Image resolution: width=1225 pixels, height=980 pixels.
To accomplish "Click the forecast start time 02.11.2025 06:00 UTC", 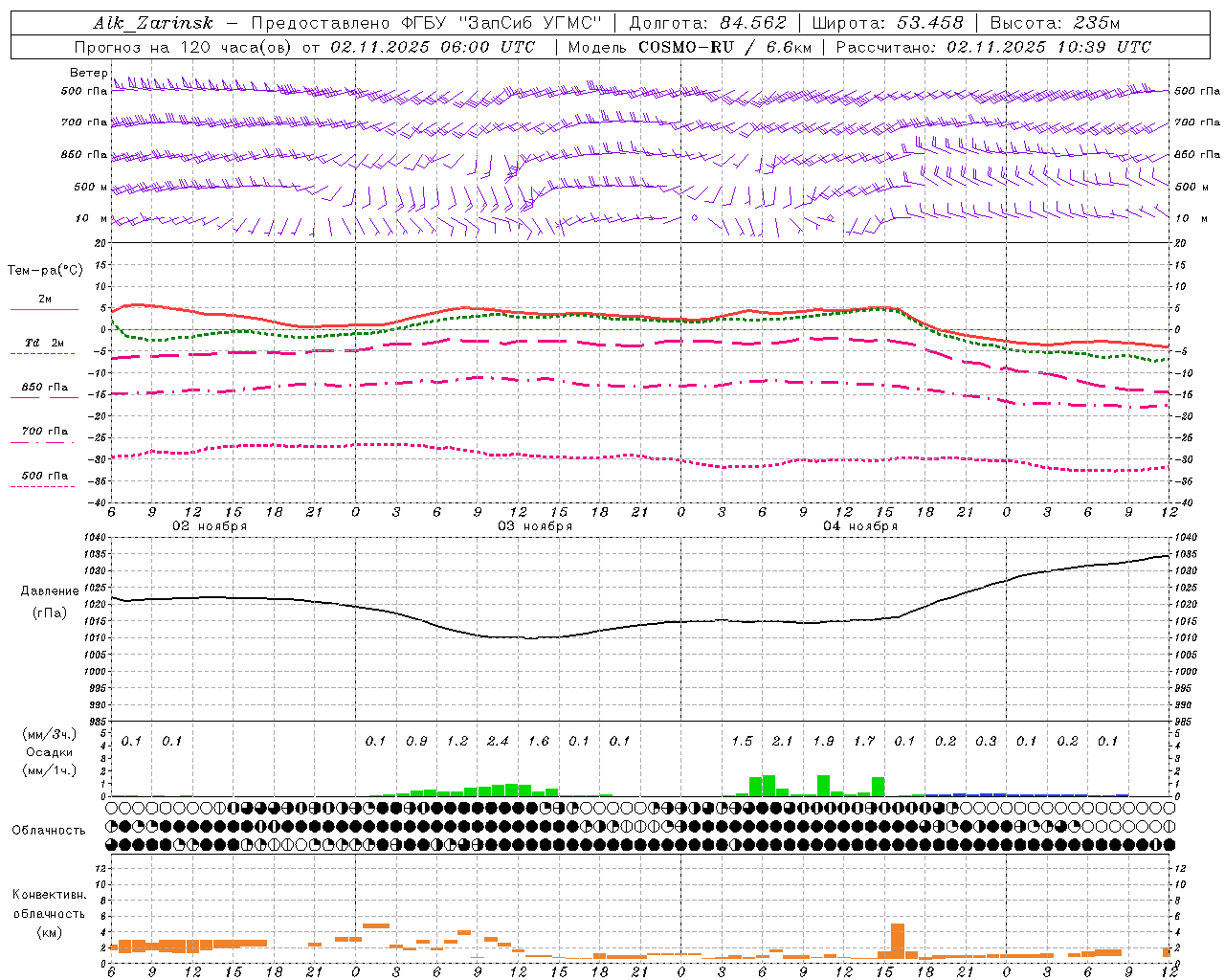I will [x=433, y=47].
